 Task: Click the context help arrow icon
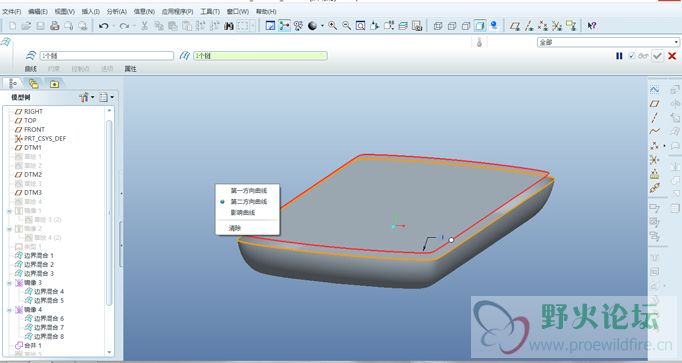click(592, 26)
